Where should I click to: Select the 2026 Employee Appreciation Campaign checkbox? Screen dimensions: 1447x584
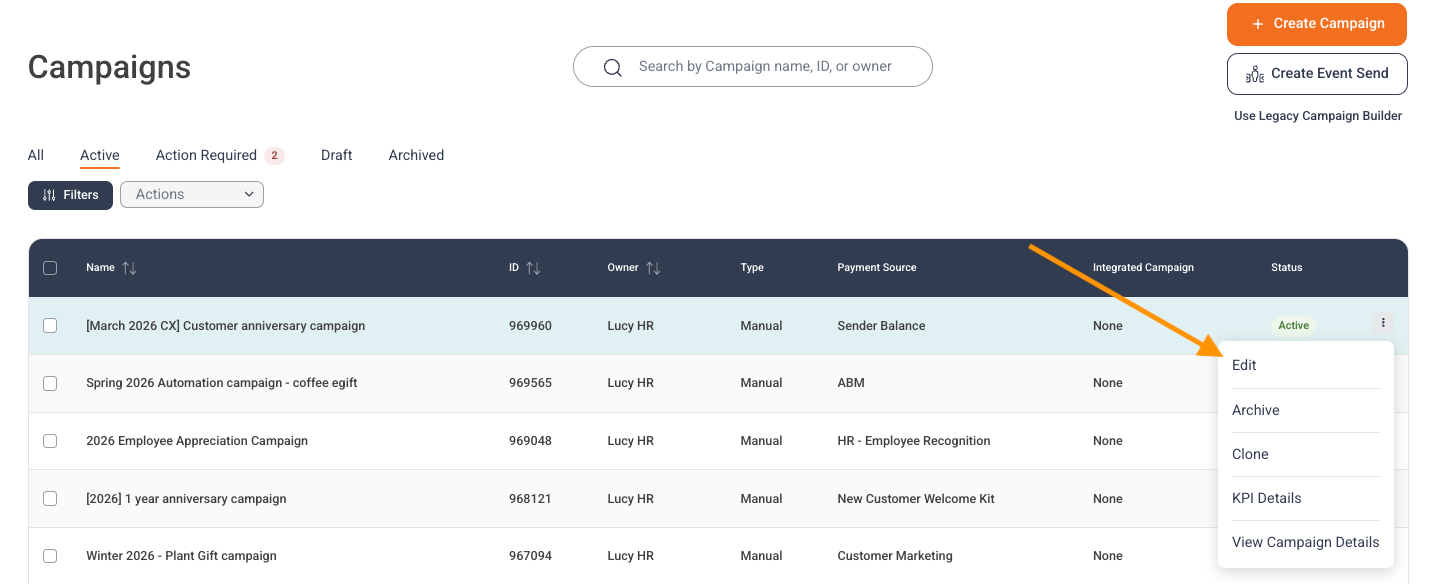[50, 441]
